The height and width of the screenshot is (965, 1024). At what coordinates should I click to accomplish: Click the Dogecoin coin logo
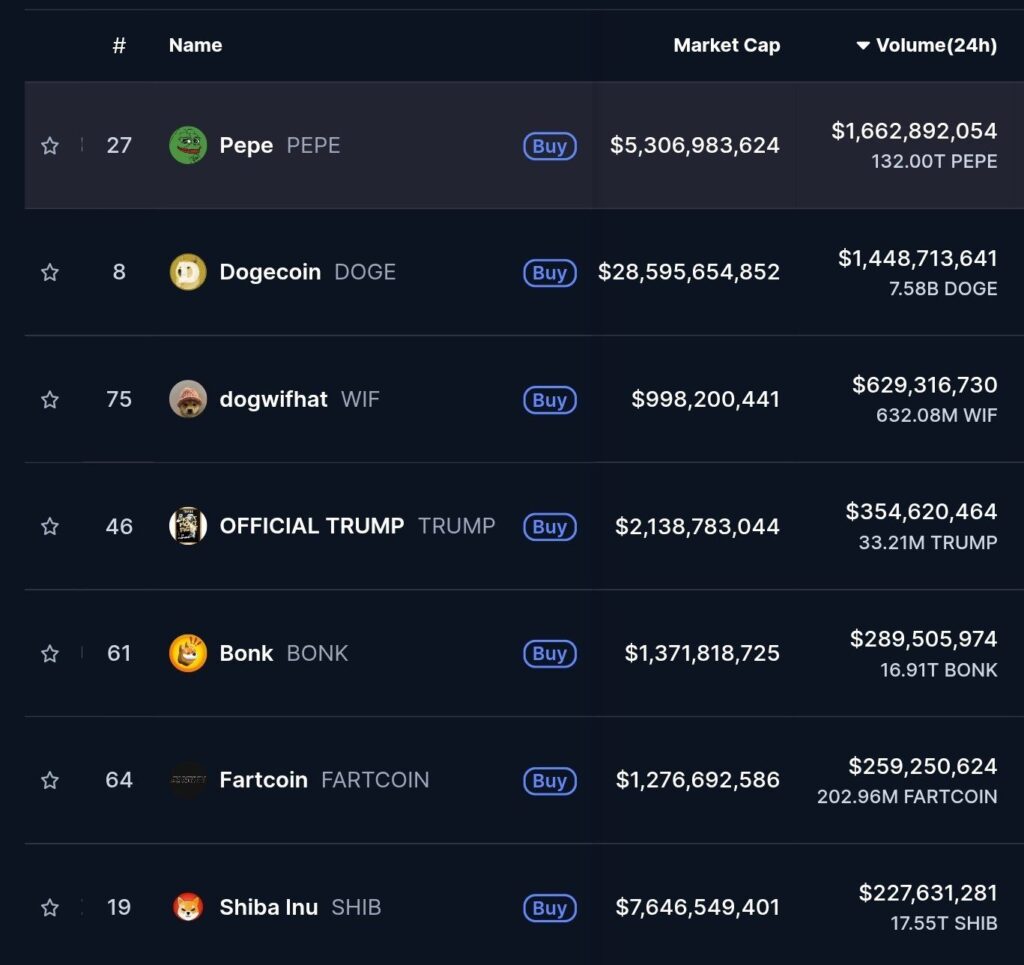[188, 272]
